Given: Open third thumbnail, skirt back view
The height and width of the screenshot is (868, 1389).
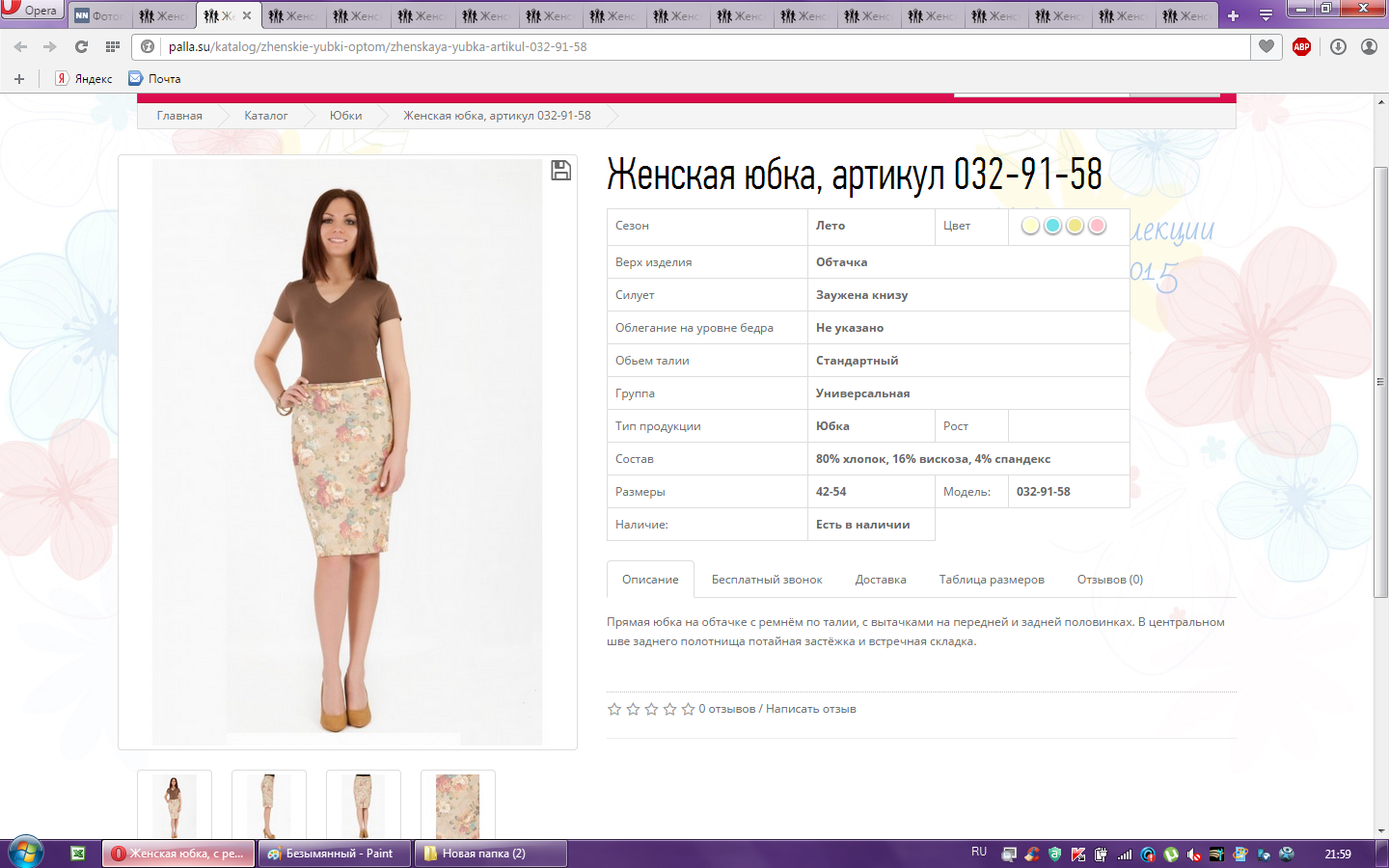Looking at the screenshot, I should click(364, 805).
